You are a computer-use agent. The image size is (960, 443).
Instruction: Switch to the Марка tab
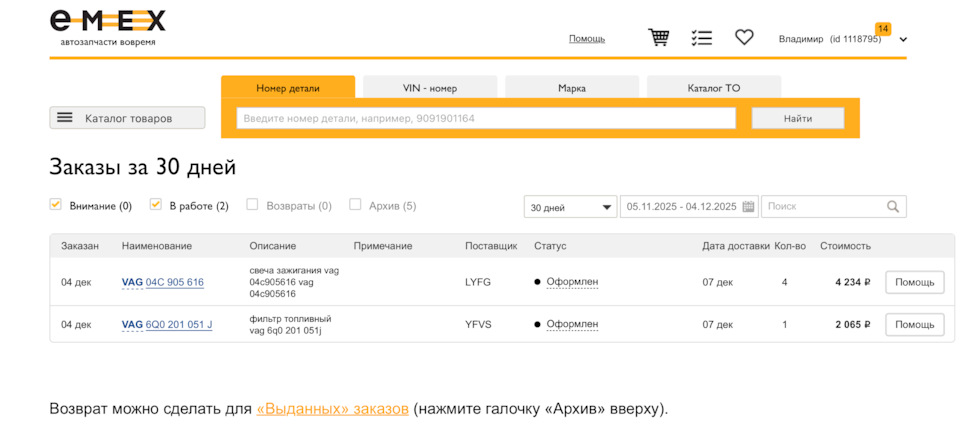coord(572,87)
